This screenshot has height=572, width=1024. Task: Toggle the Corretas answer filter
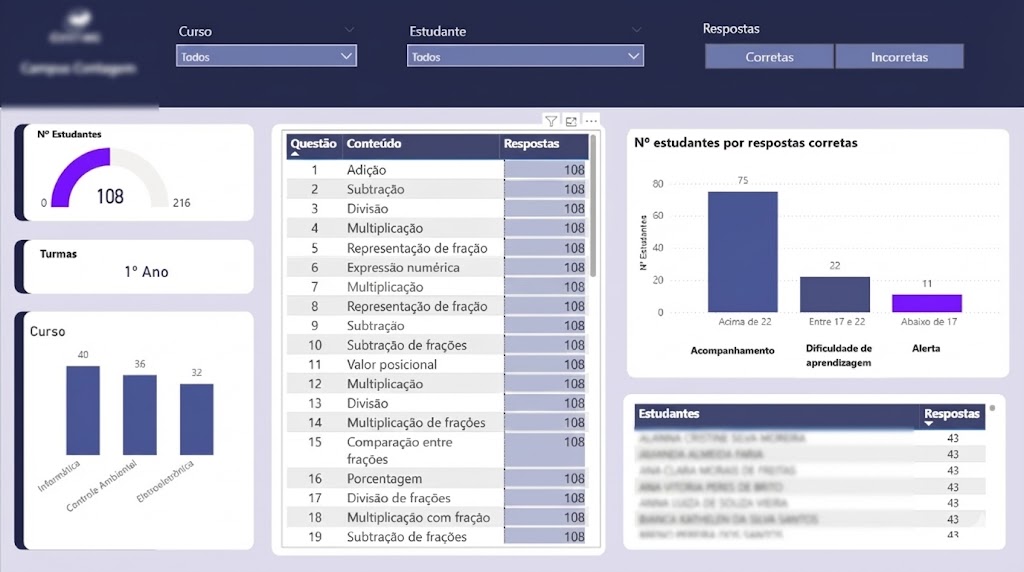click(x=769, y=57)
